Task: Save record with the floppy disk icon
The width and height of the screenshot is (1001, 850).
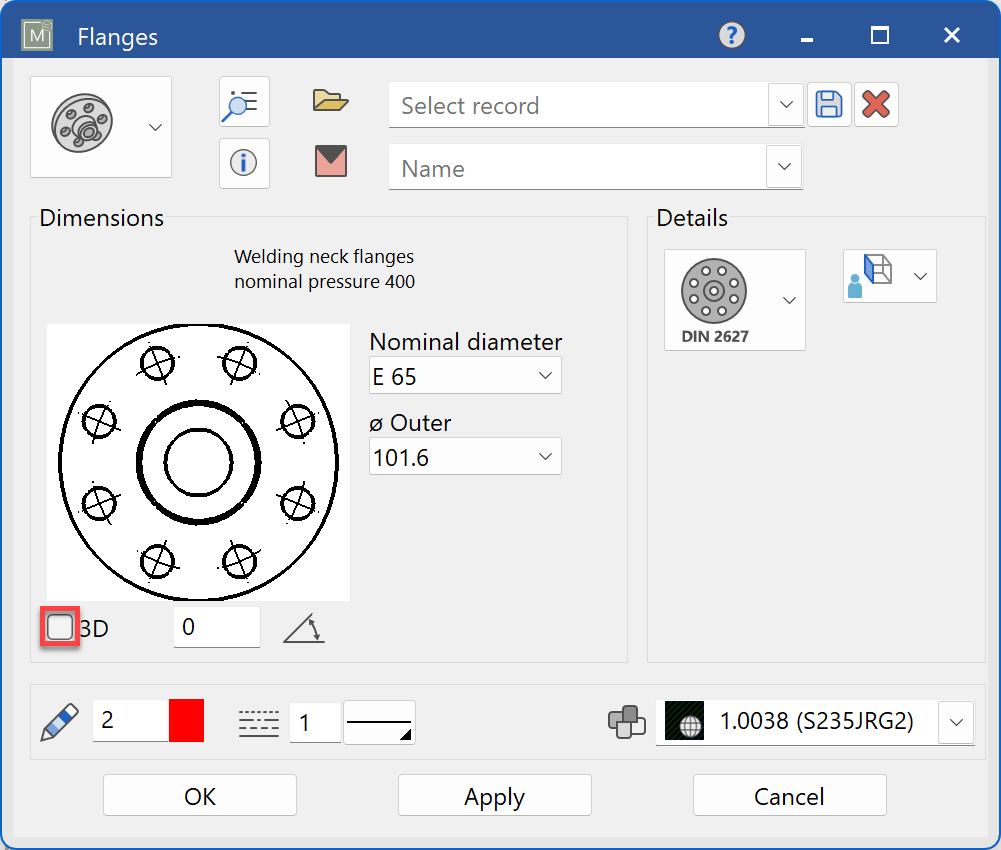Action: 829,104
